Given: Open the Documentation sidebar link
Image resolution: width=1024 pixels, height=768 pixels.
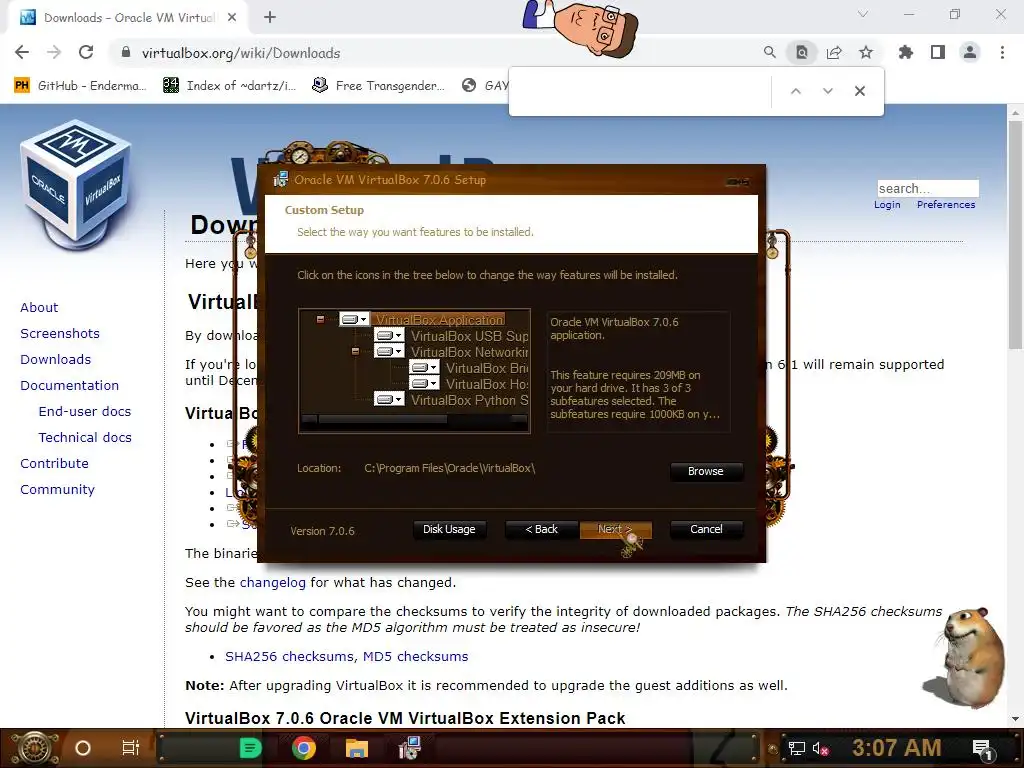Looking at the screenshot, I should pos(69,386).
